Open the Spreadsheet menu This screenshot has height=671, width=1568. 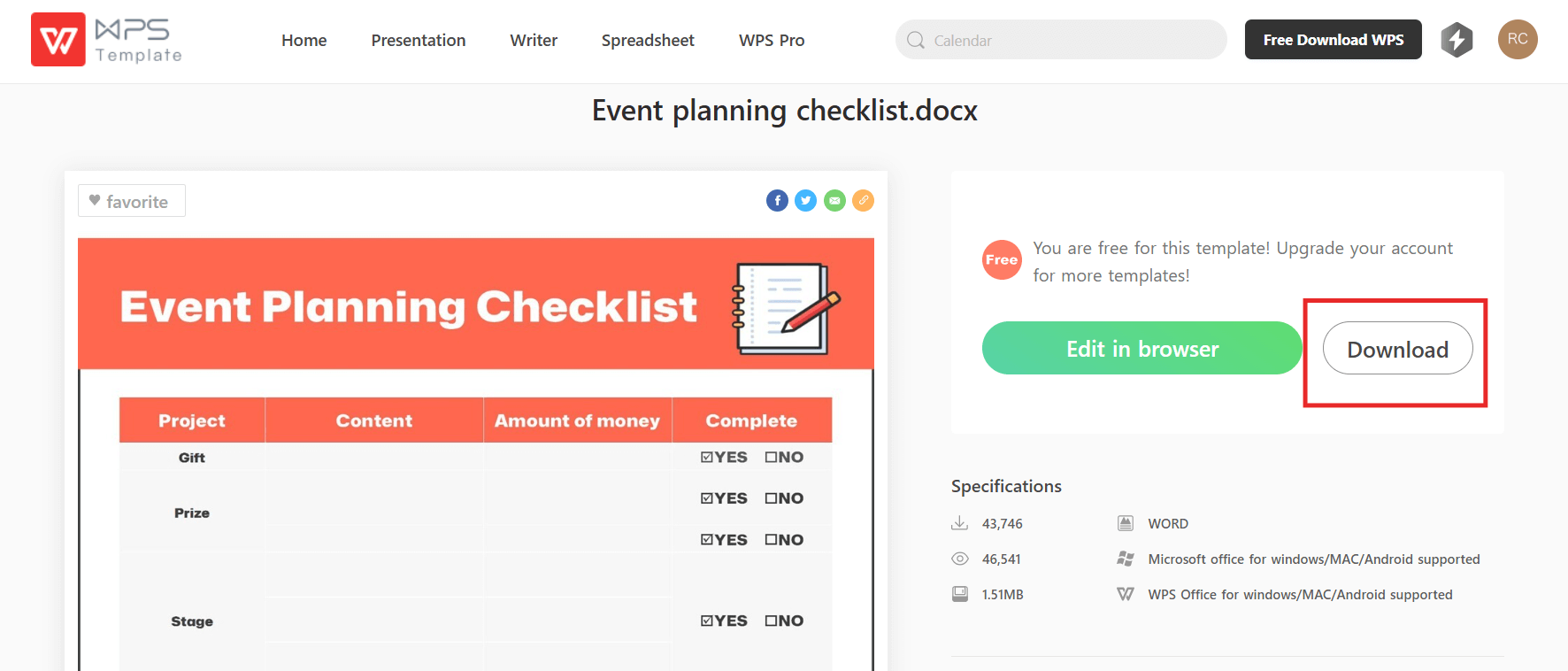(648, 41)
